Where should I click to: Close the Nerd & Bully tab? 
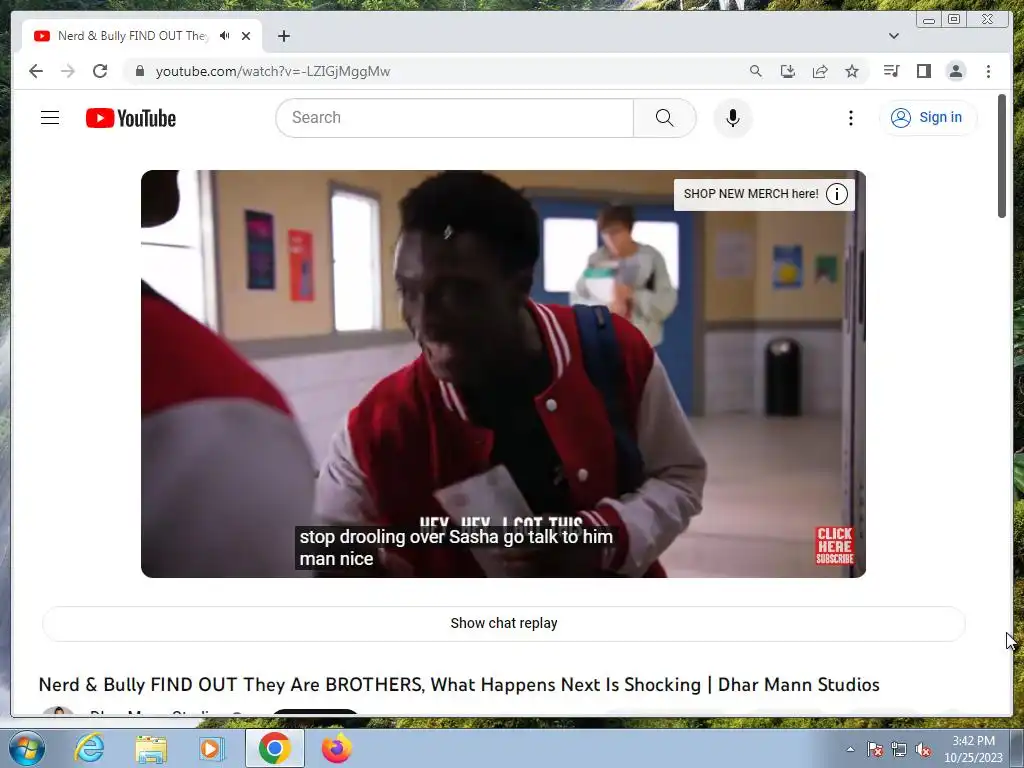pos(246,36)
